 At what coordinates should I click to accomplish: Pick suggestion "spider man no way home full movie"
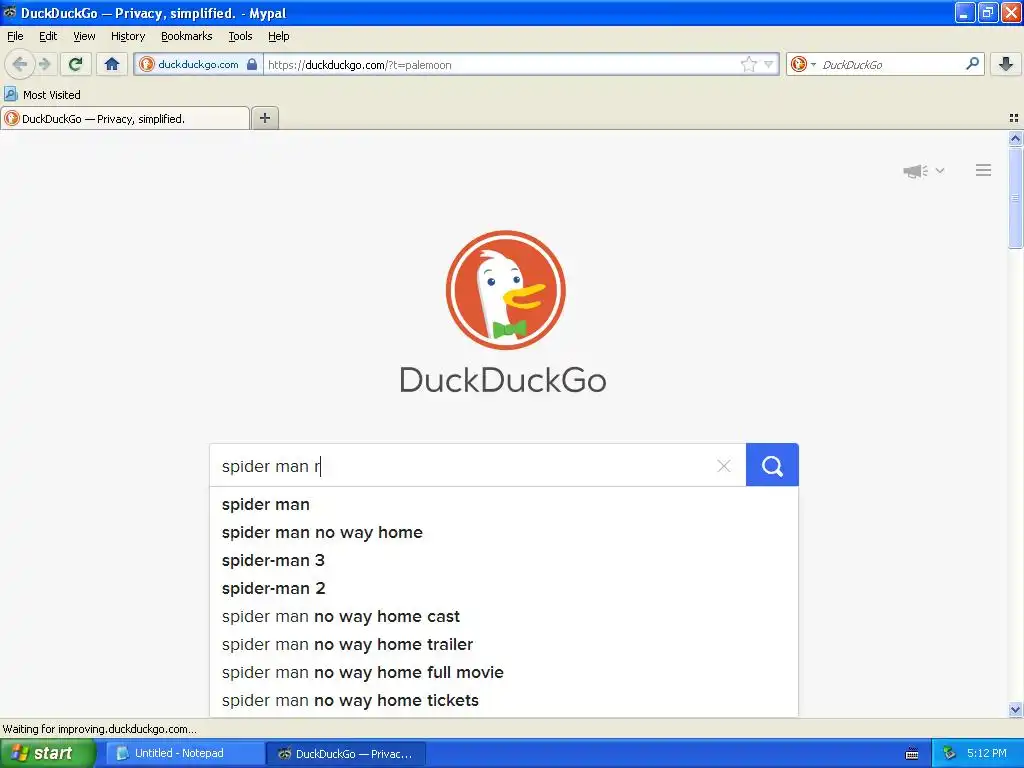click(x=504, y=673)
